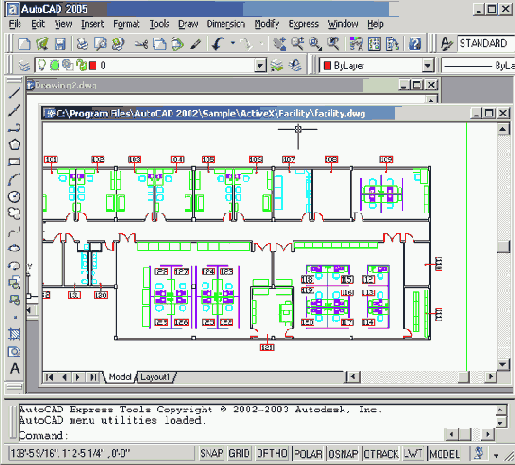Save the drawing with floppy disk icon

point(60,44)
